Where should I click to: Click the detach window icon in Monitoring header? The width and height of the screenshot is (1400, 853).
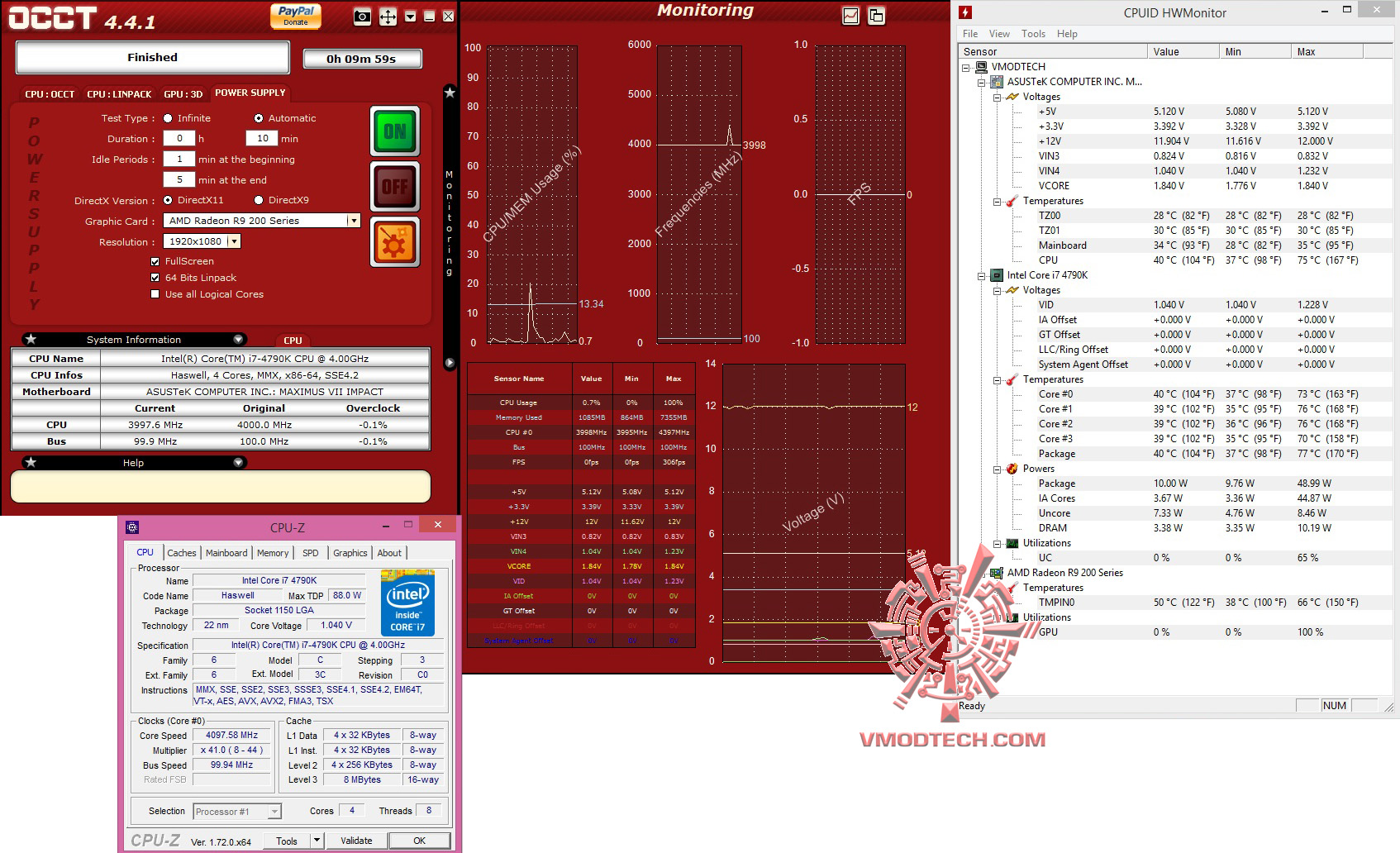pyautogui.click(x=876, y=16)
